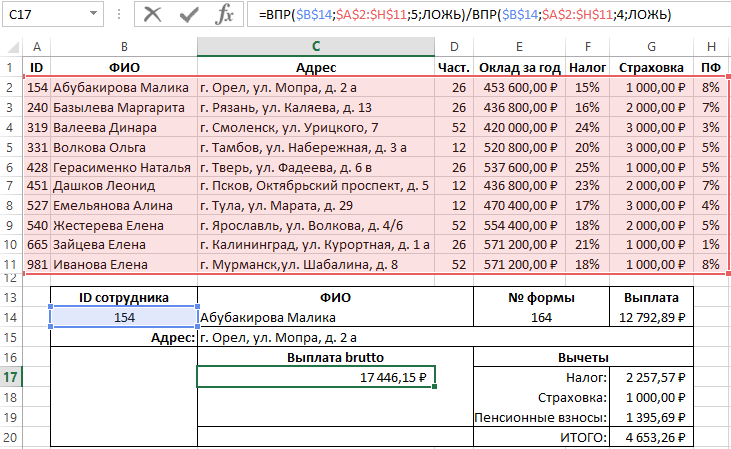Click the Select All corner triangle

pyautogui.click(x=10, y=47)
